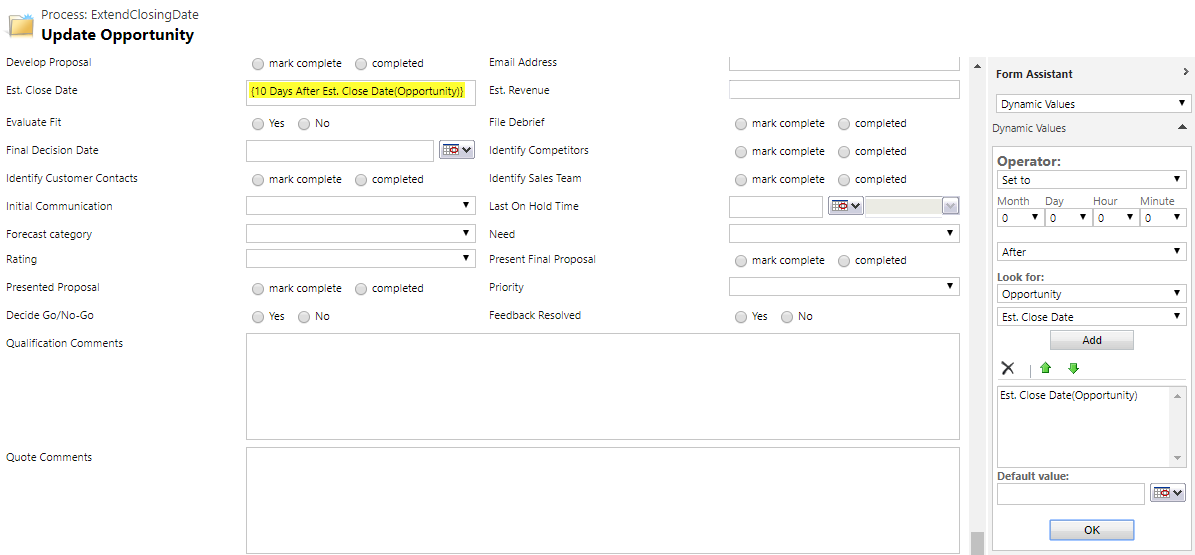Open Rating dropdown

360,258
